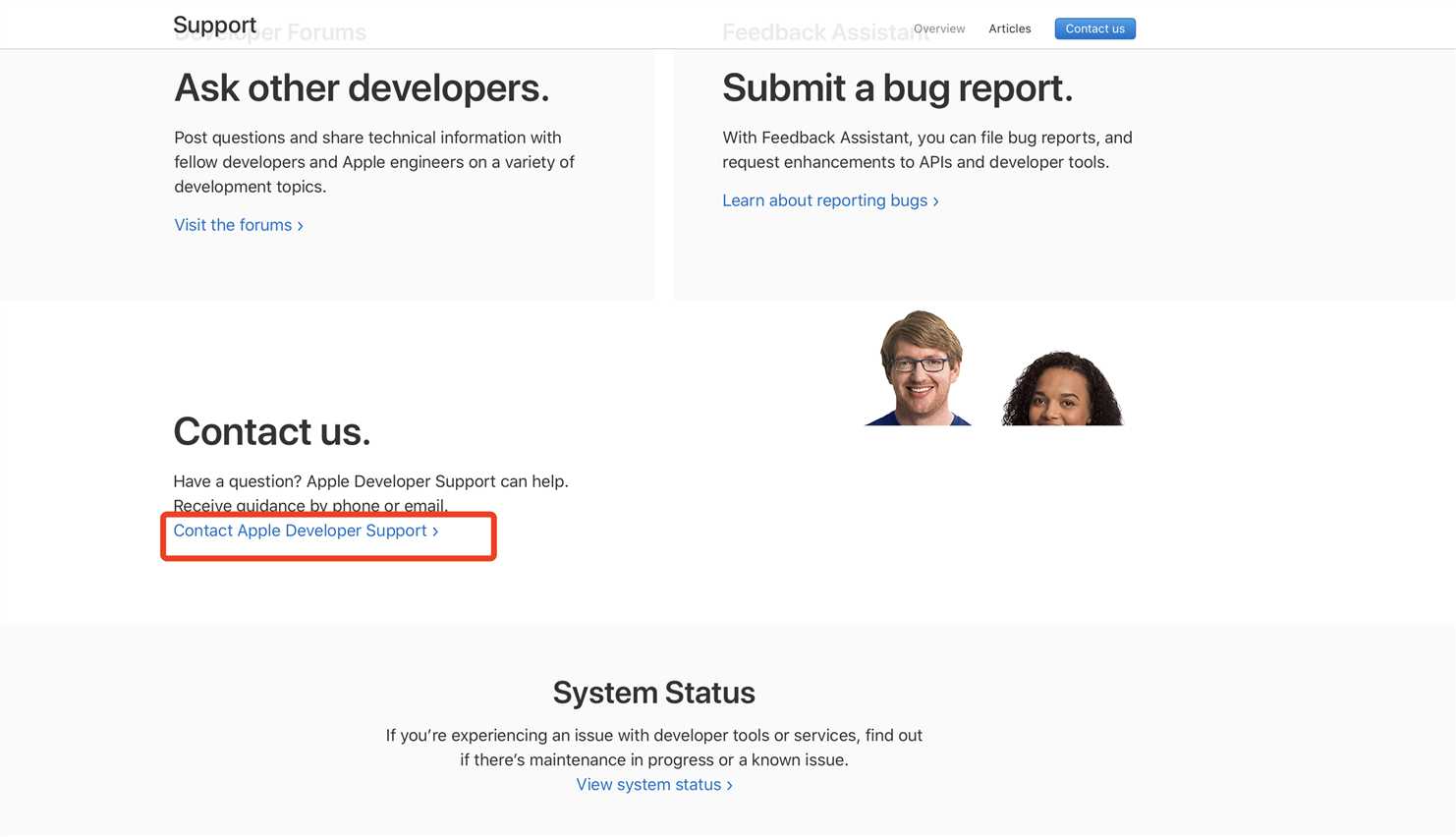This screenshot has width=1456, height=837.
Task: Open the Visit the forums link
Action: [x=239, y=225]
